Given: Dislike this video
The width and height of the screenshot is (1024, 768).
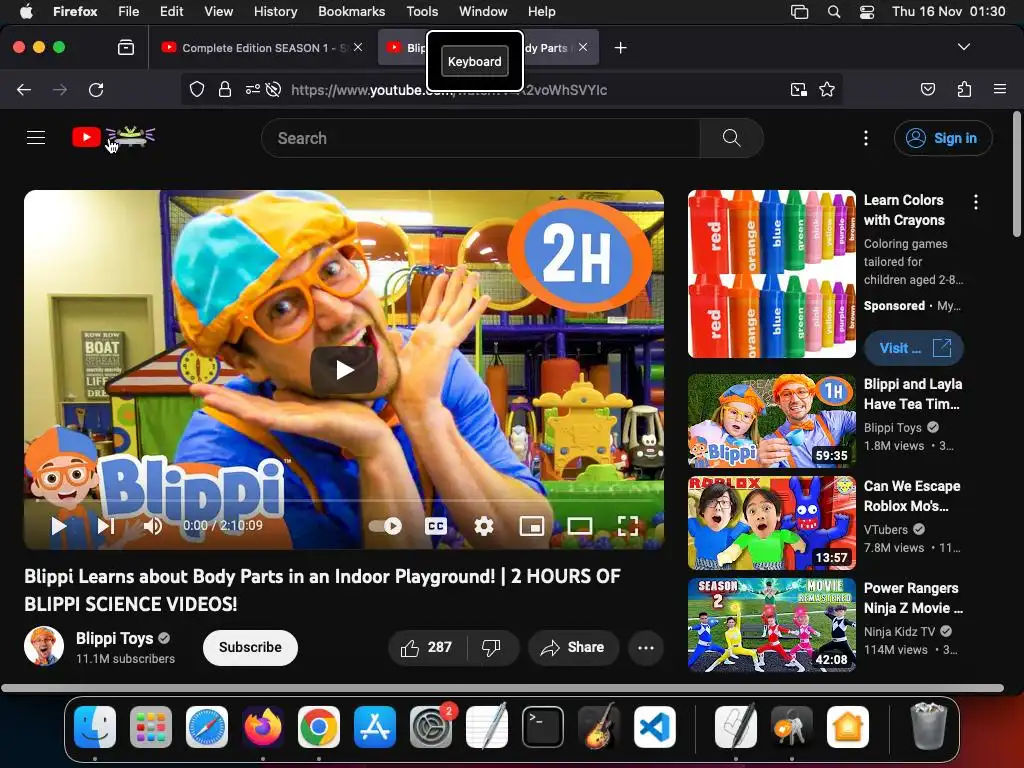Looking at the screenshot, I should pos(492,647).
